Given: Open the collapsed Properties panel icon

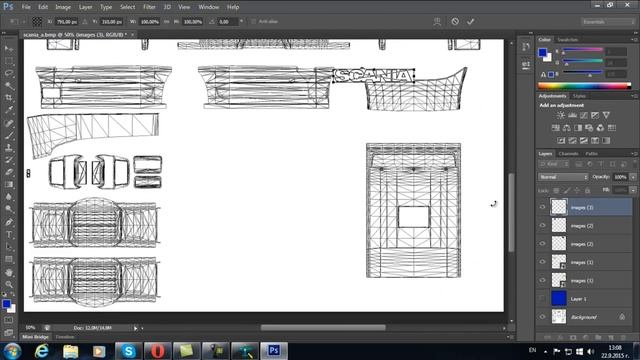Looking at the screenshot, I should pos(526,64).
